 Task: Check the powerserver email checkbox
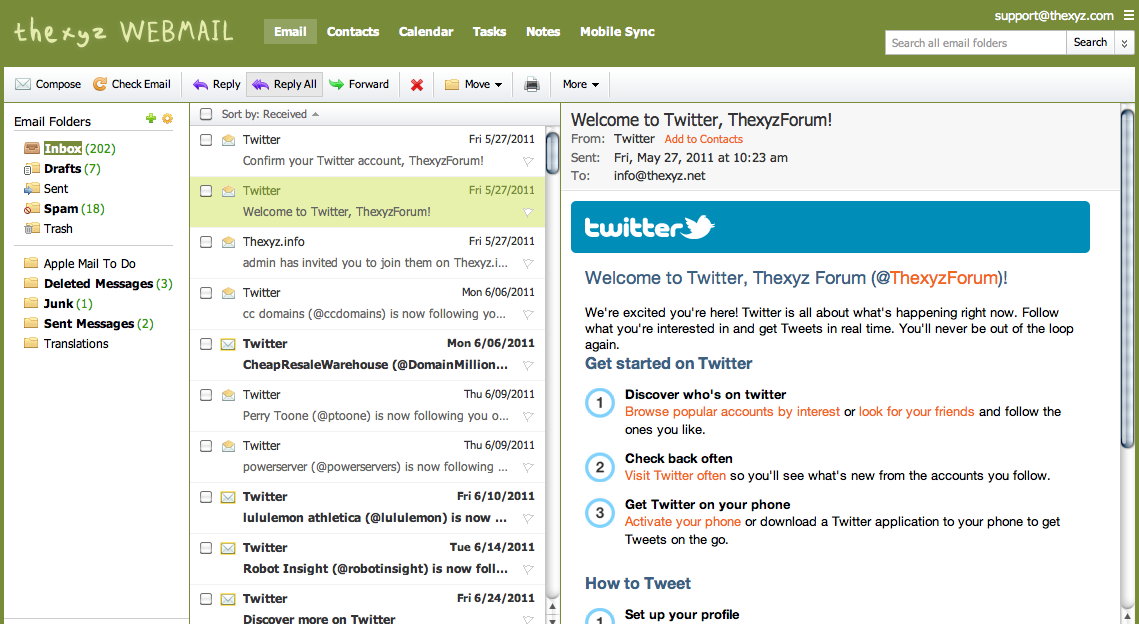point(206,446)
